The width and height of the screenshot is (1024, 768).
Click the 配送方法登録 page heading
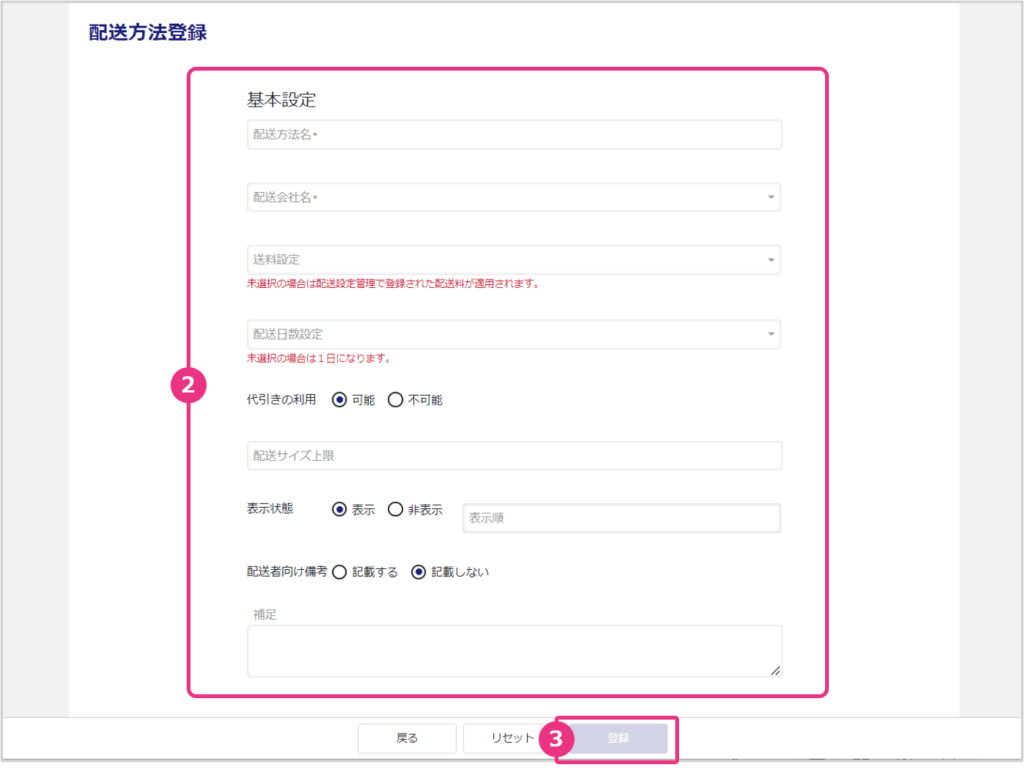coord(148,32)
